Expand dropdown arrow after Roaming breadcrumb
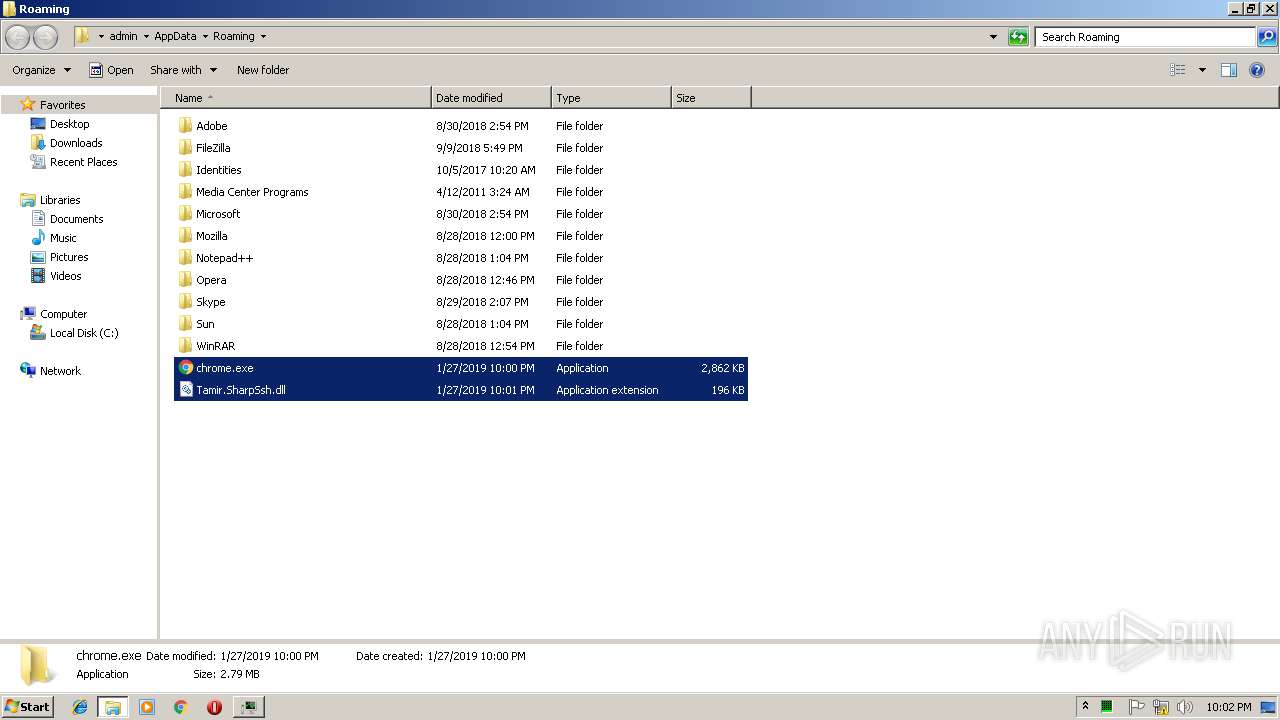The height and width of the screenshot is (720, 1280). pos(263,36)
